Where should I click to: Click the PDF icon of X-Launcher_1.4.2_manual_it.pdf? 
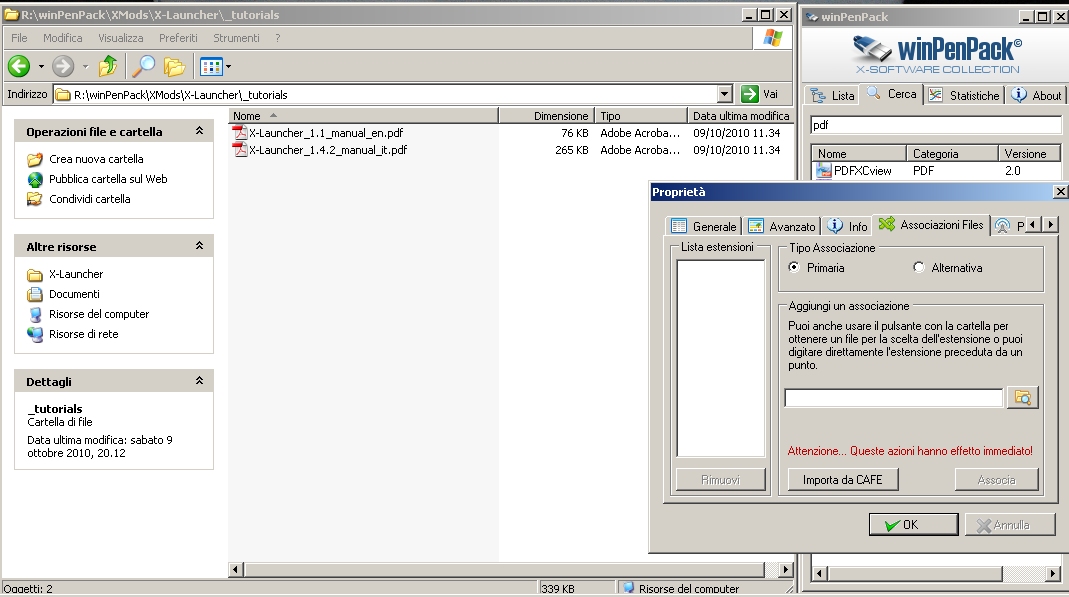point(240,150)
